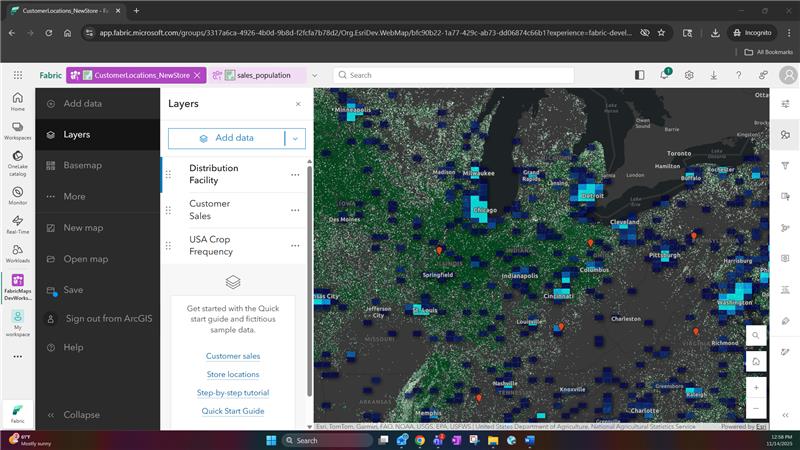Click the header download icon
Screen dimensions: 800x450
[x=714, y=75]
